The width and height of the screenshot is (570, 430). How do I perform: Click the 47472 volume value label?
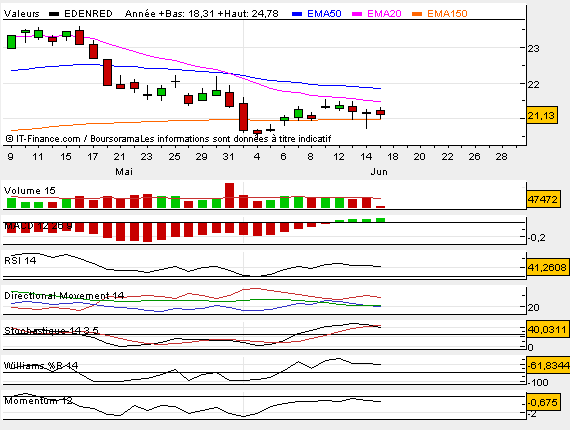pos(543,199)
